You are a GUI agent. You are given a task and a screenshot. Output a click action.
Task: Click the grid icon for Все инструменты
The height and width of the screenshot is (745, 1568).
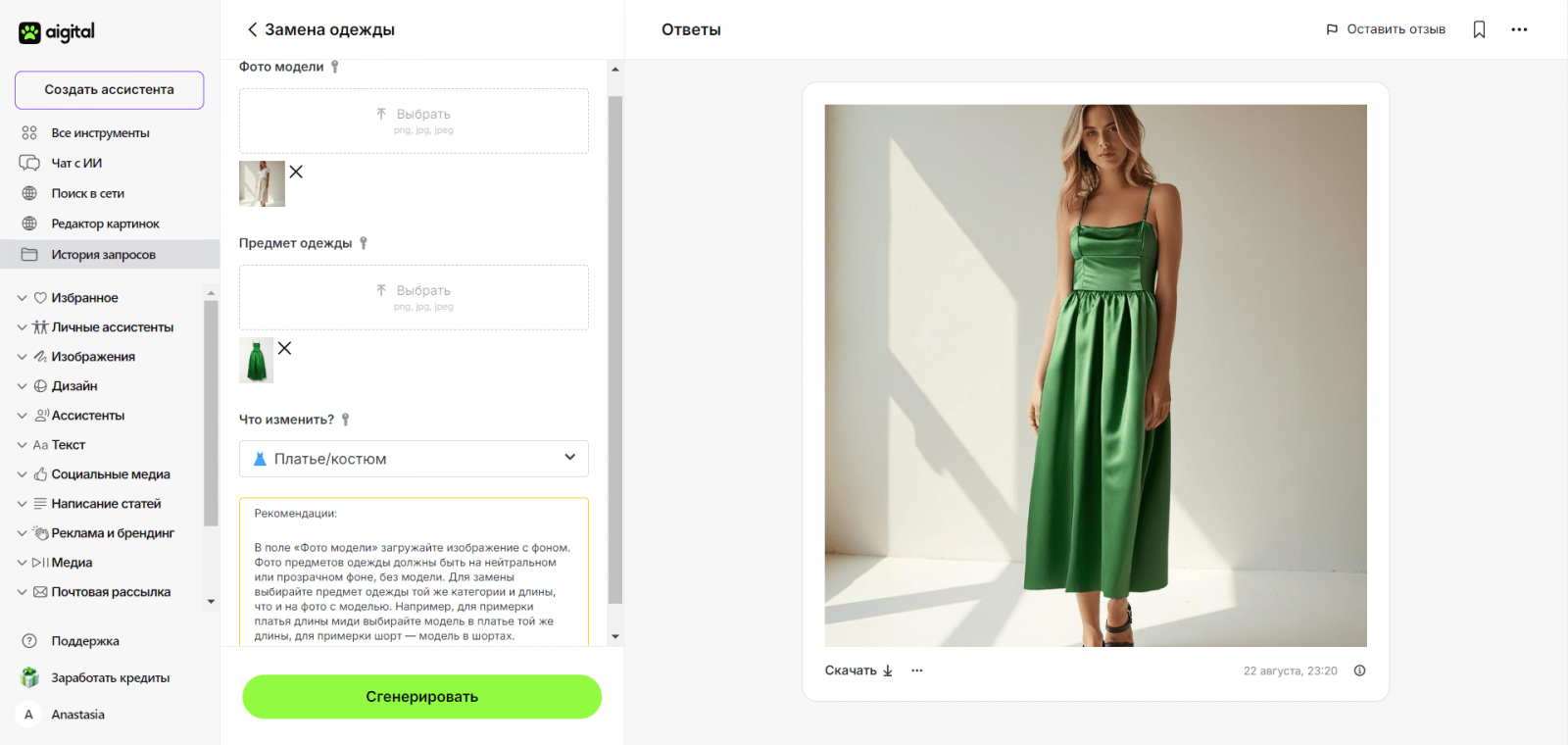tap(29, 132)
